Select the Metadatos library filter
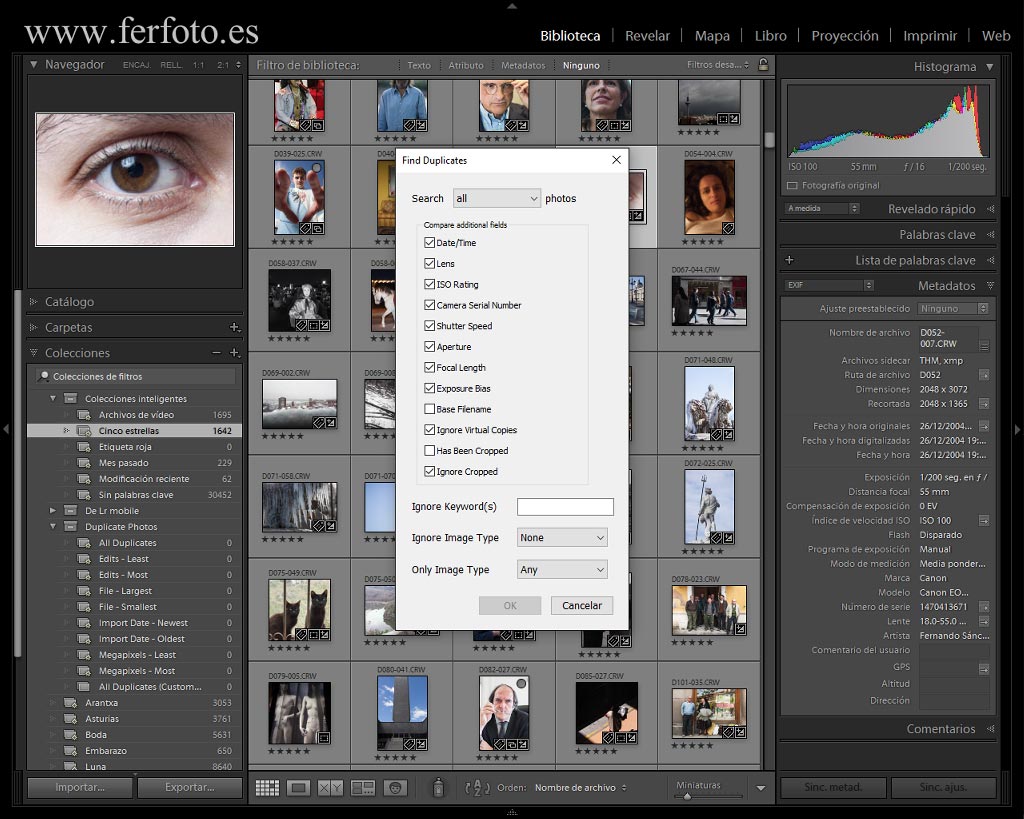 tap(522, 65)
